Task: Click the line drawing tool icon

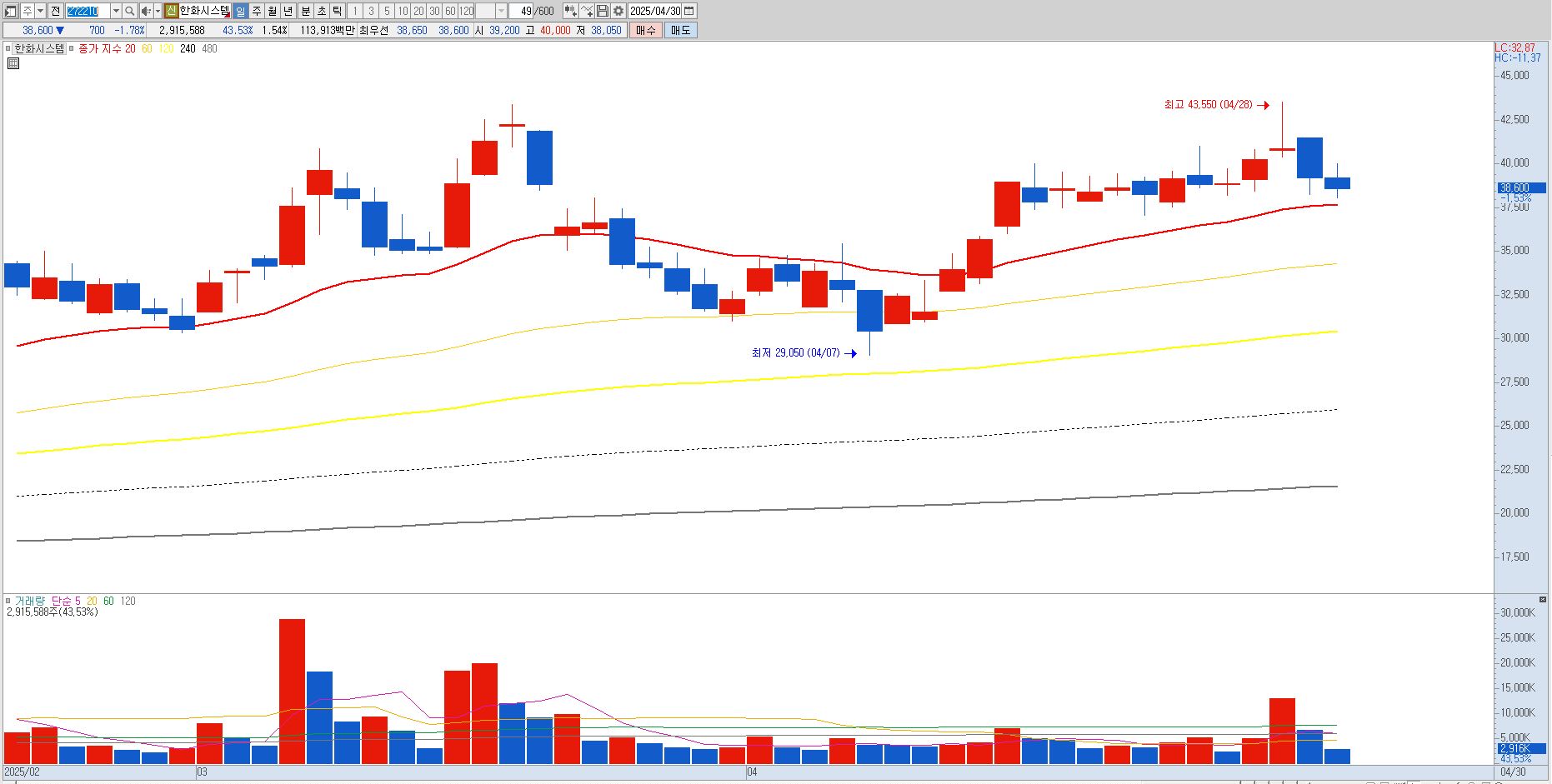Action: [587, 11]
